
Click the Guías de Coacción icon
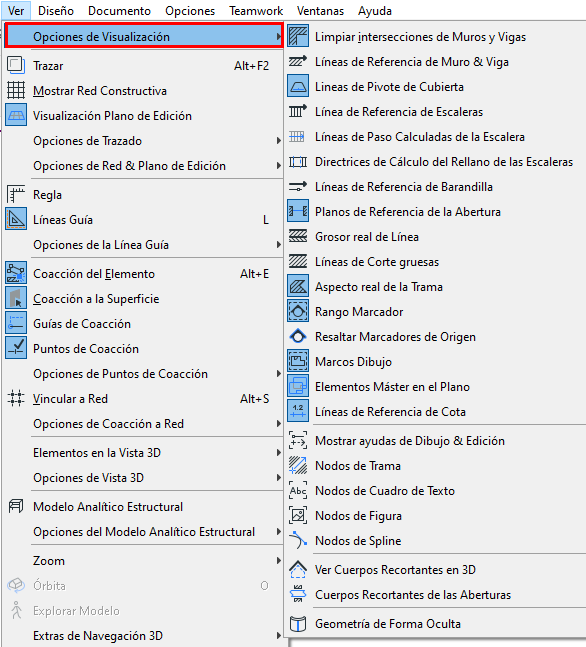pyautogui.click(x=16, y=324)
